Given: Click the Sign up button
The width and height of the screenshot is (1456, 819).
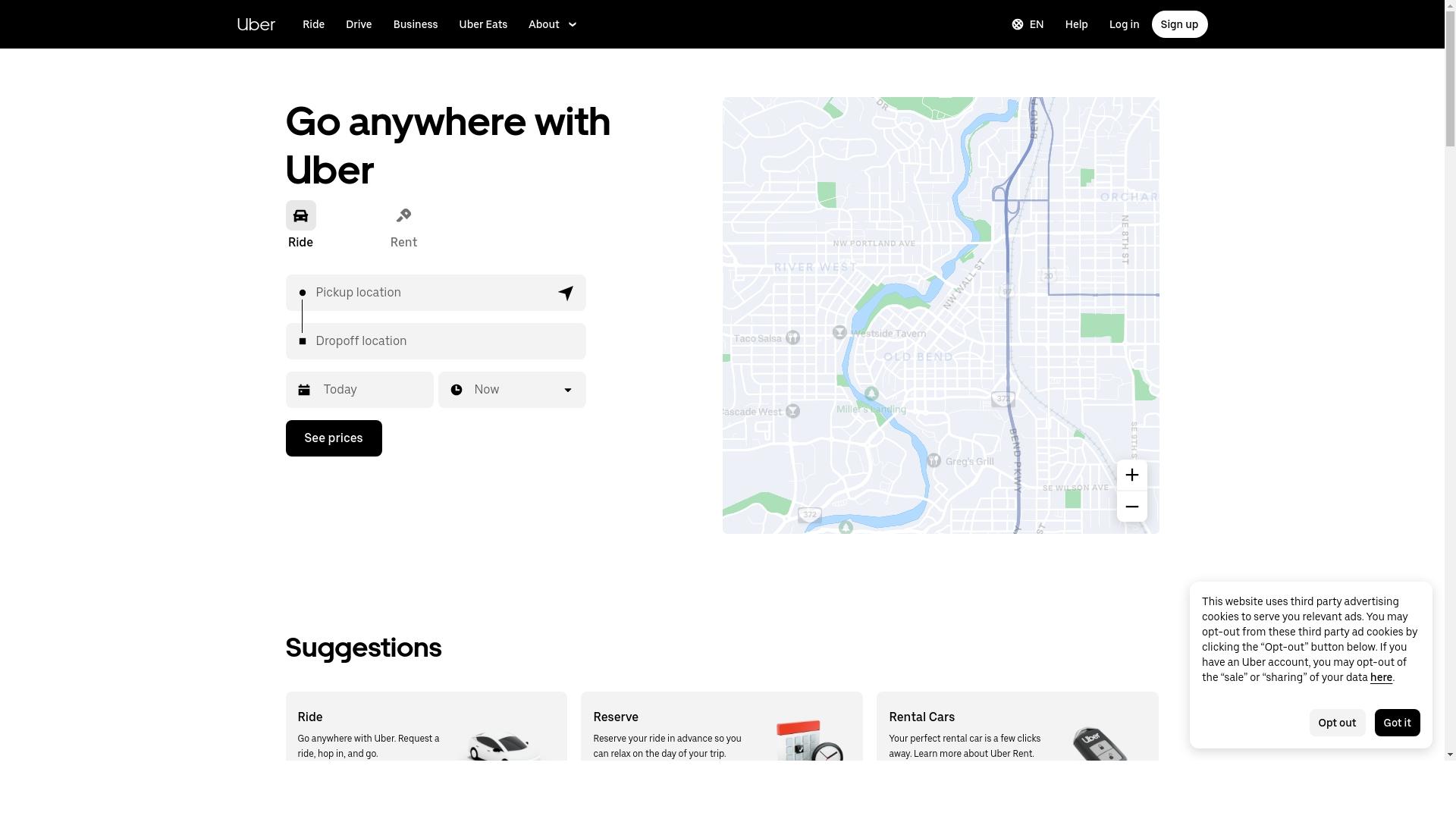Looking at the screenshot, I should [1179, 24].
